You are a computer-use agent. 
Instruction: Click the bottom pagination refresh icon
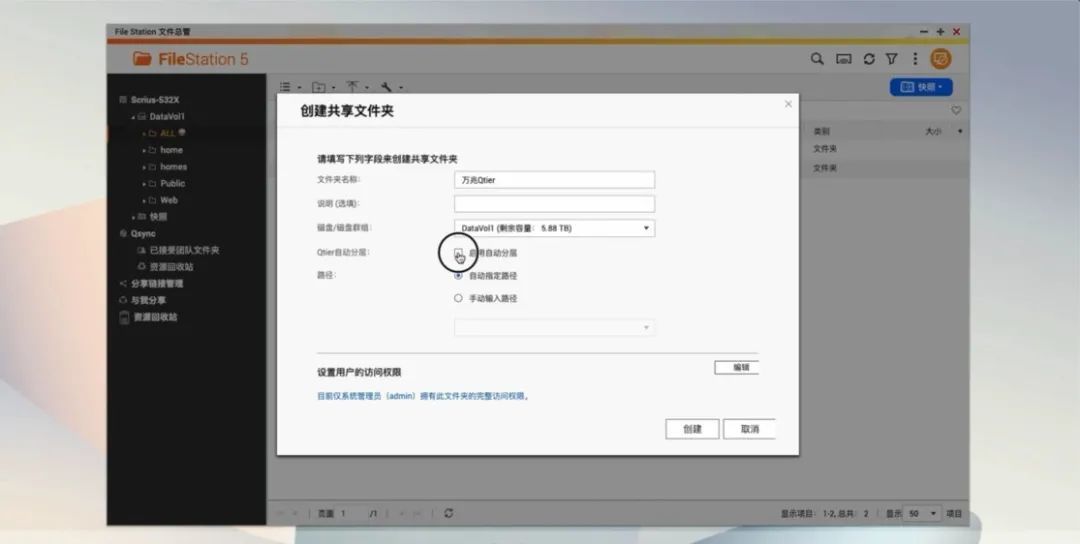click(448, 513)
